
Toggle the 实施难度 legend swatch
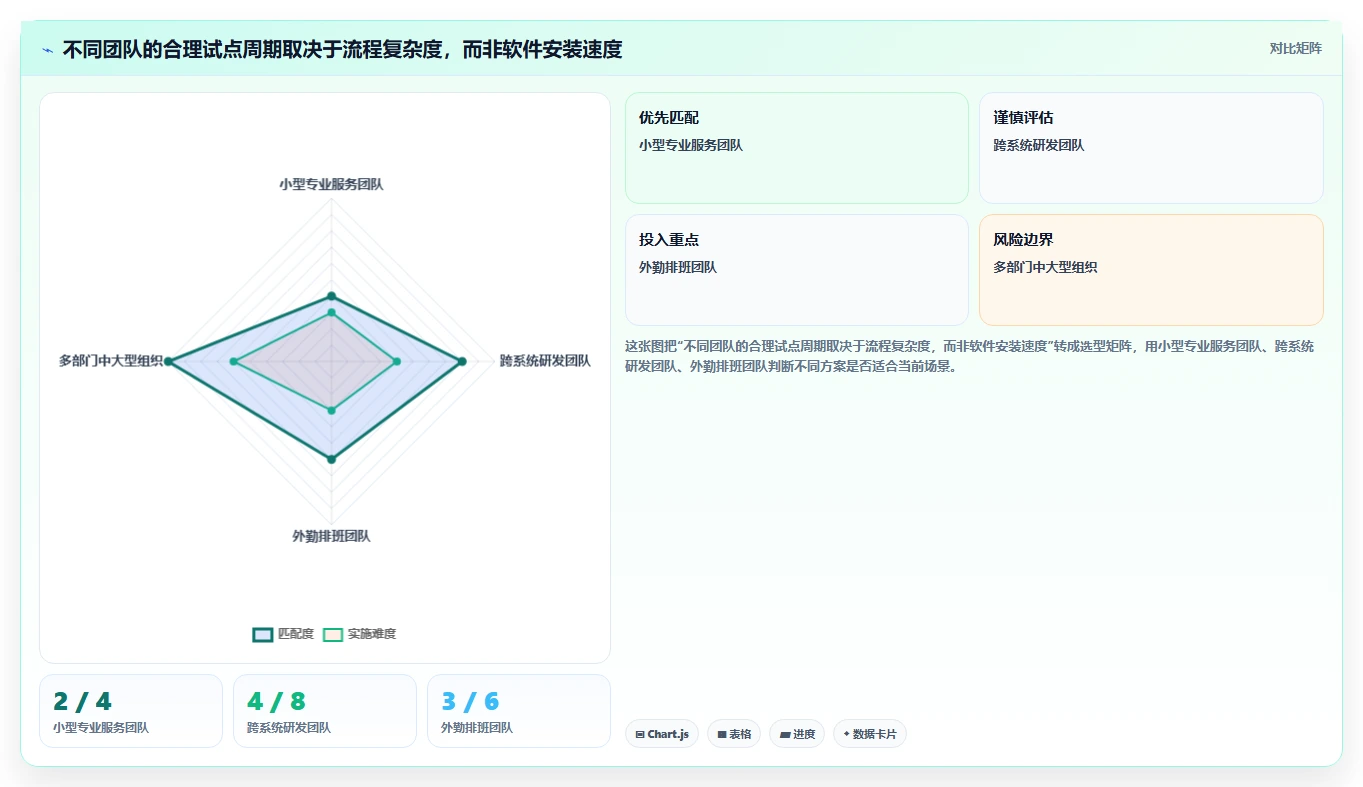333,634
